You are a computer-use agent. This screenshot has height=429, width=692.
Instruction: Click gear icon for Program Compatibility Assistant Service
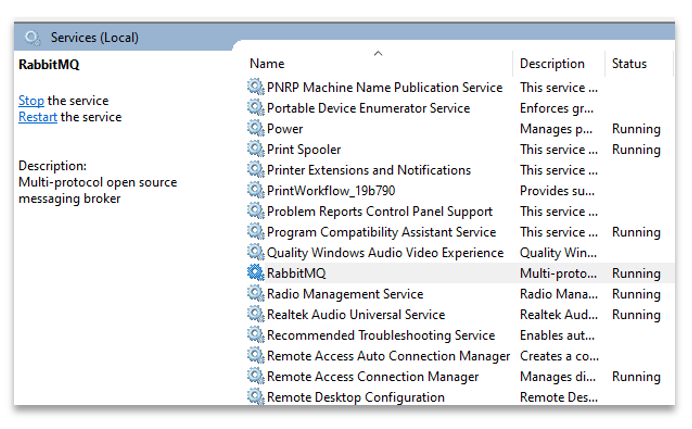256,232
